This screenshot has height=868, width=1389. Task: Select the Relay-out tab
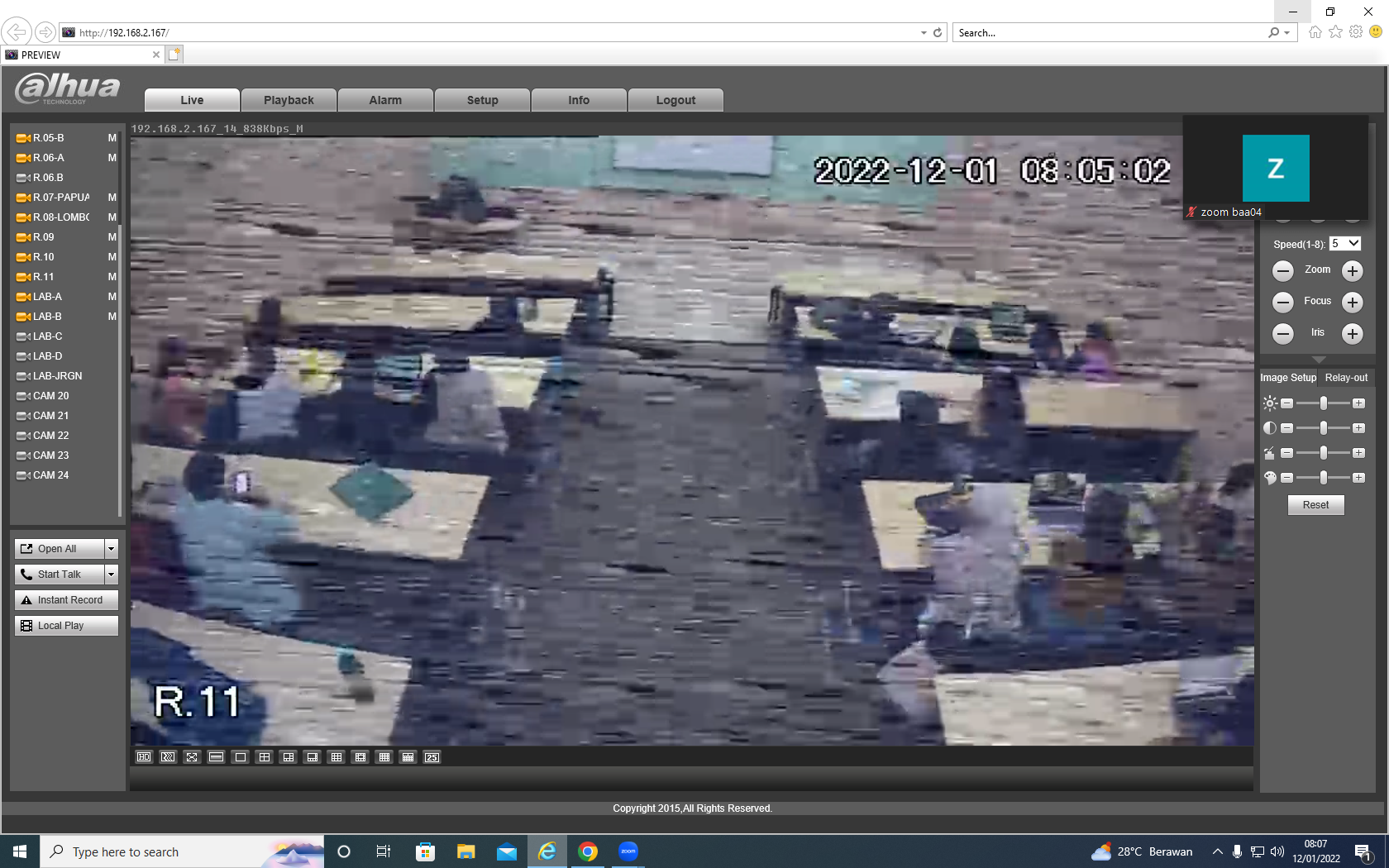point(1346,378)
